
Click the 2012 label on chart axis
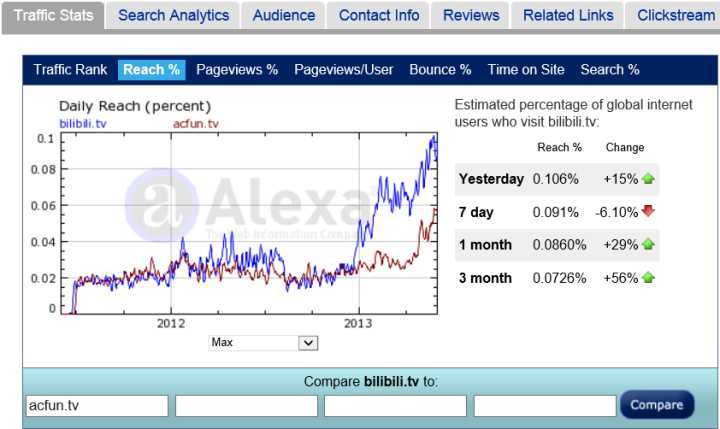171,323
